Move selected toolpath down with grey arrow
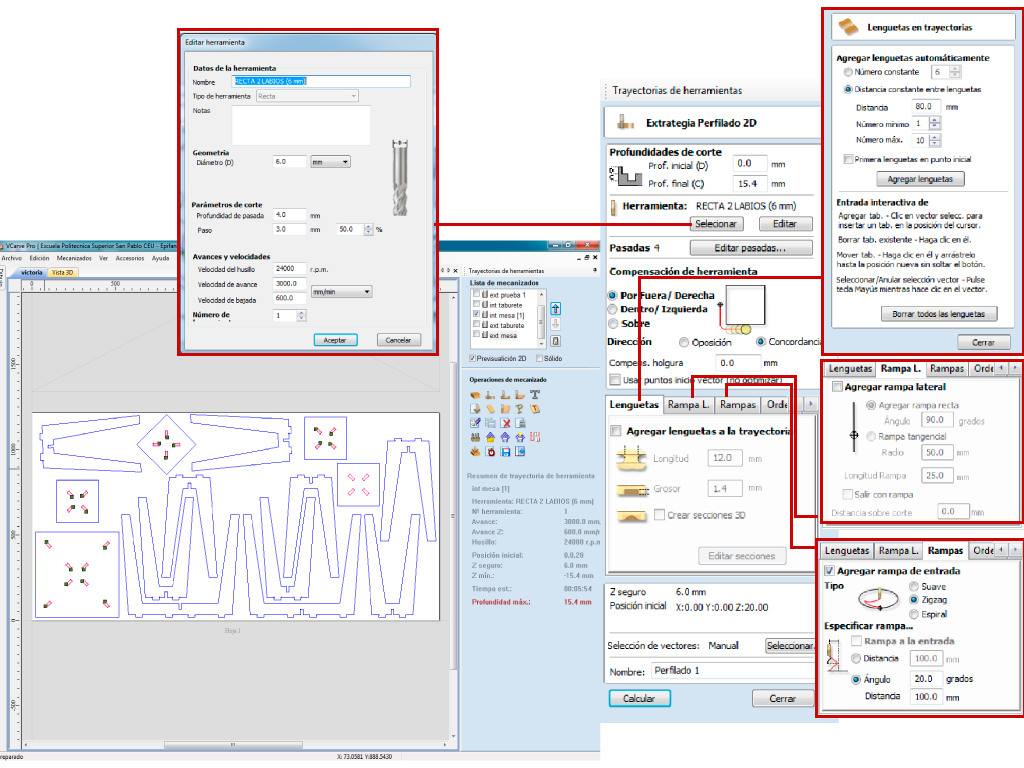 click(555, 325)
